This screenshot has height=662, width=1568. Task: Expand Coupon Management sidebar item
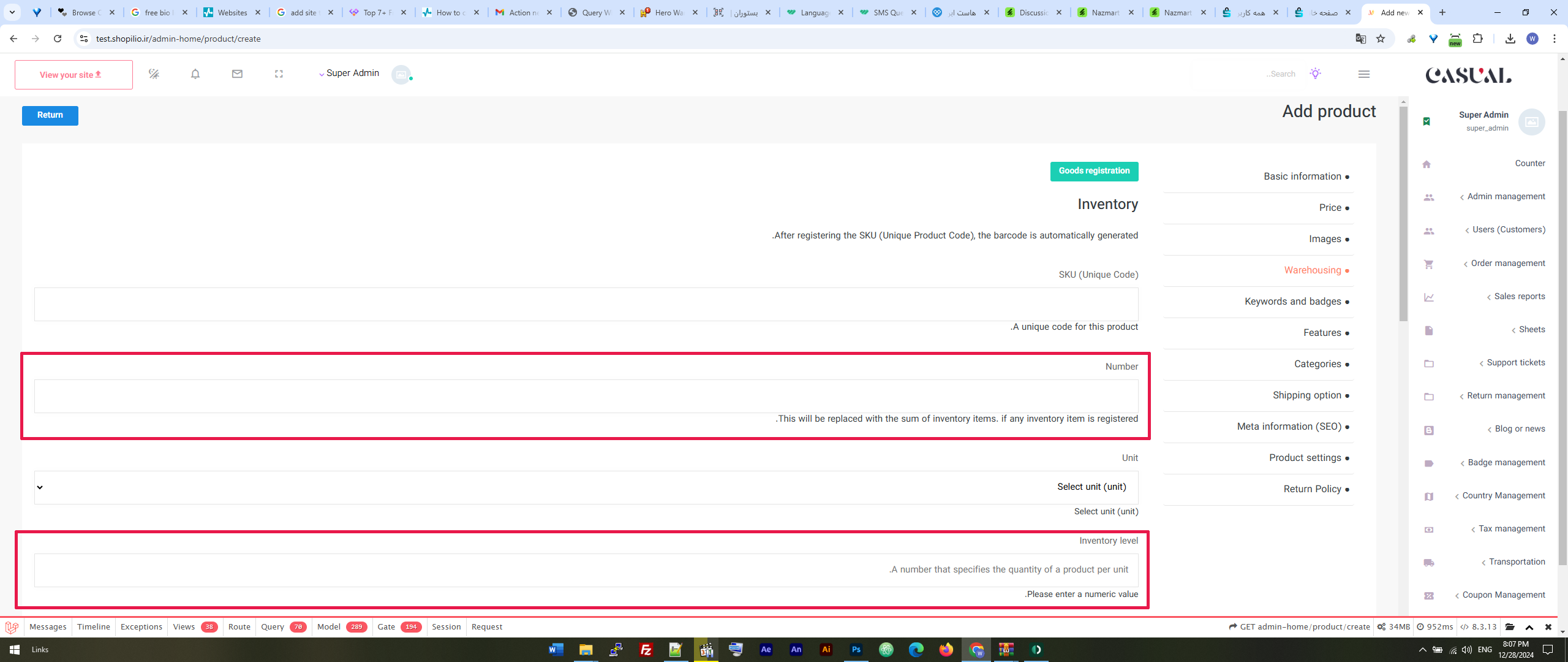coord(1502,595)
